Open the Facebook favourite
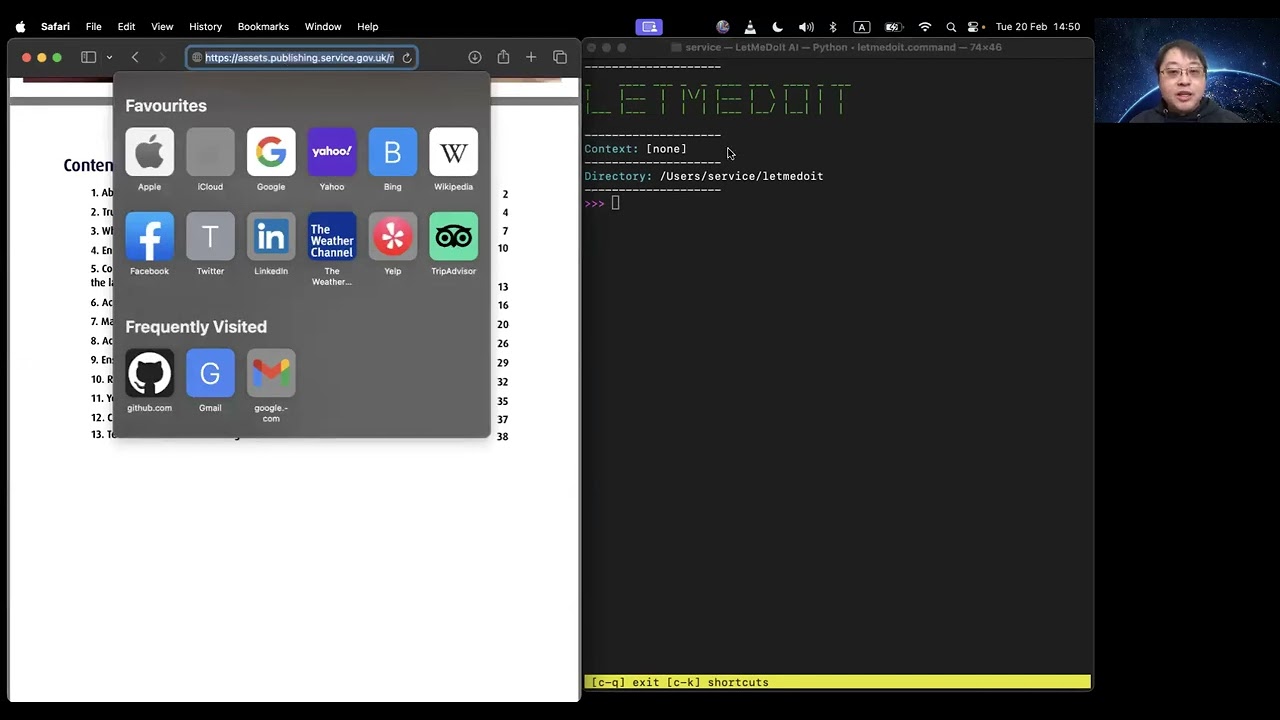This screenshot has height=720, width=1280. pyautogui.click(x=149, y=236)
